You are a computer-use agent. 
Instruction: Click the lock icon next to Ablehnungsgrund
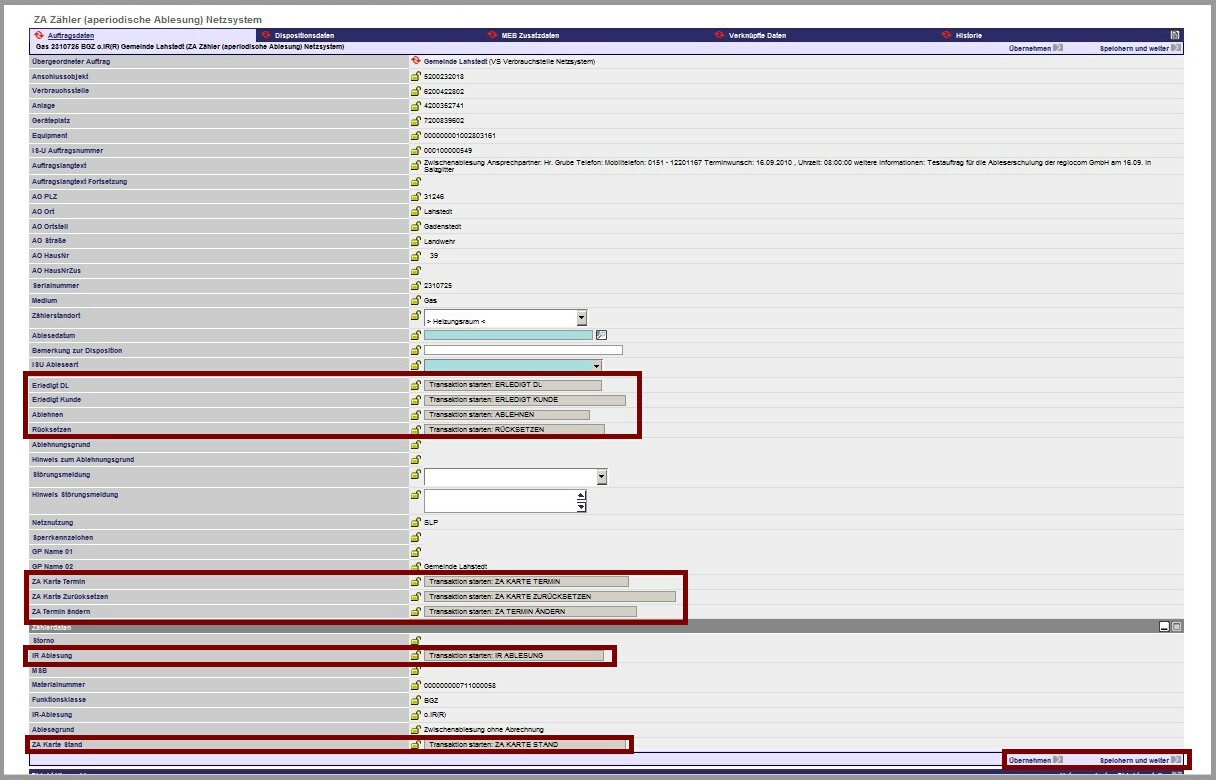point(415,445)
